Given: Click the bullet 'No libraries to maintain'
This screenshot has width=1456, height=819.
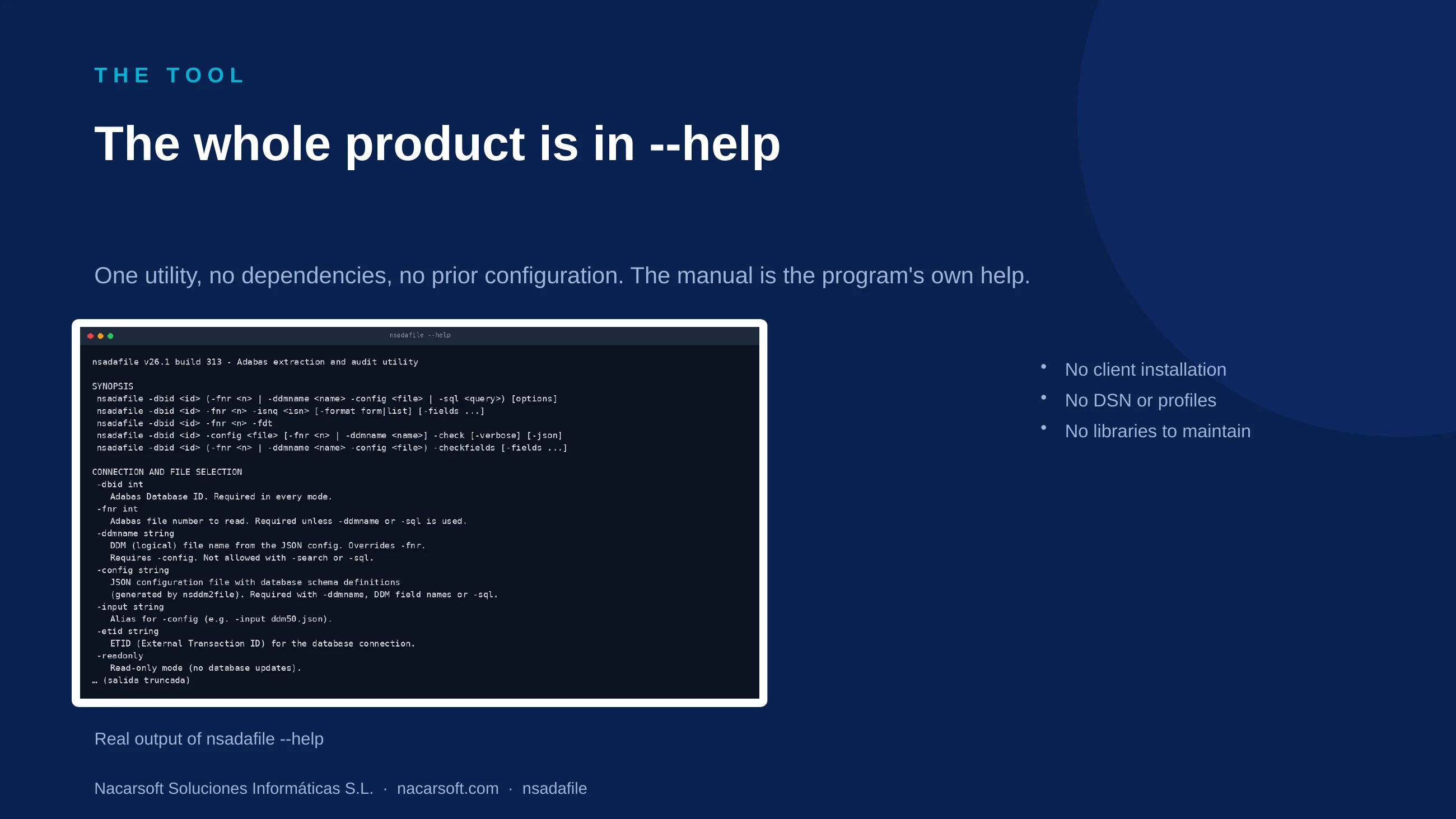Looking at the screenshot, I should [1158, 431].
